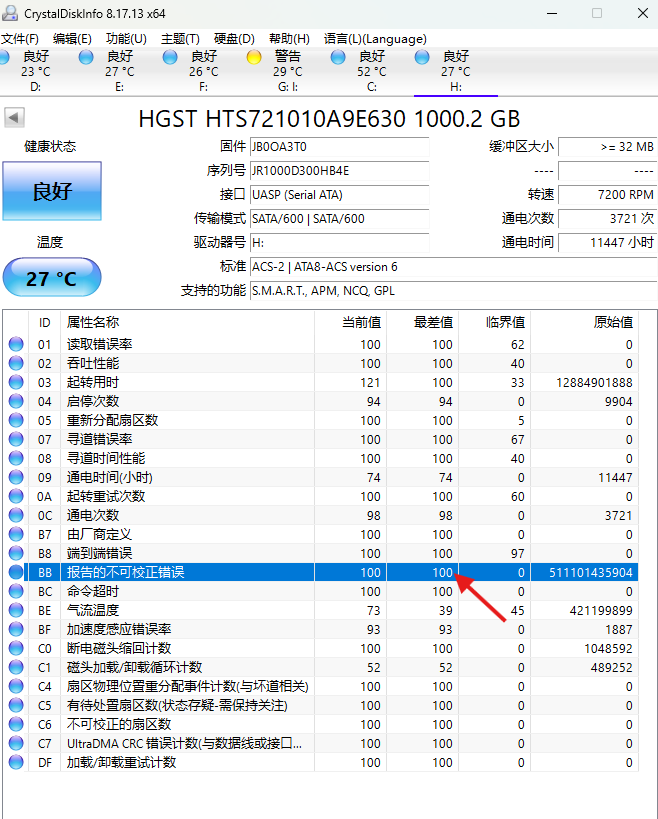Click status orb of attribute C6 不可校正的扇区数
The height and width of the screenshot is (819, 658).
[x=16, y=724]
